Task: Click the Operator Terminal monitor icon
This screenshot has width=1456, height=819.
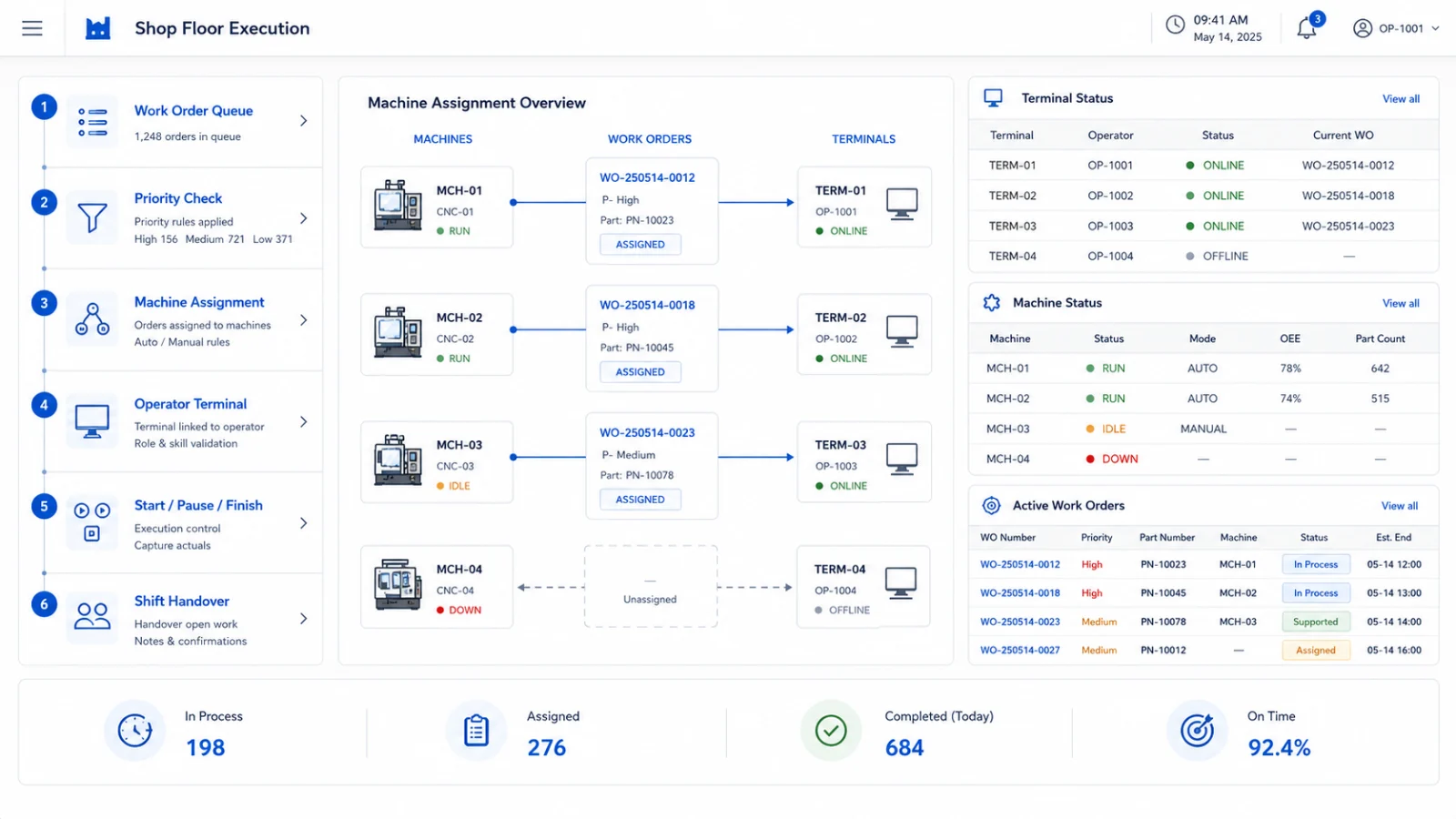Action: coord(92,421)
